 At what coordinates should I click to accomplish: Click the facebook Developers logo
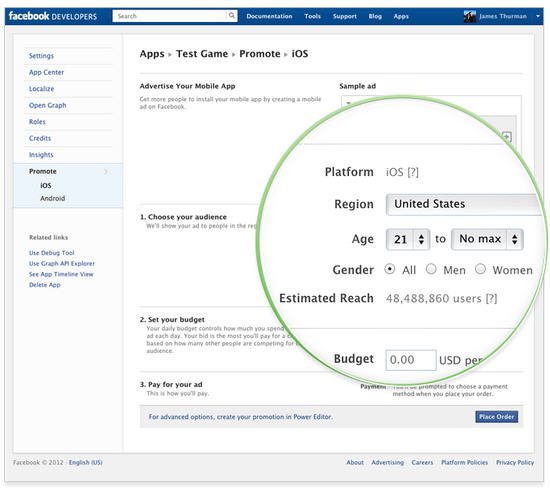pos(53,16)
